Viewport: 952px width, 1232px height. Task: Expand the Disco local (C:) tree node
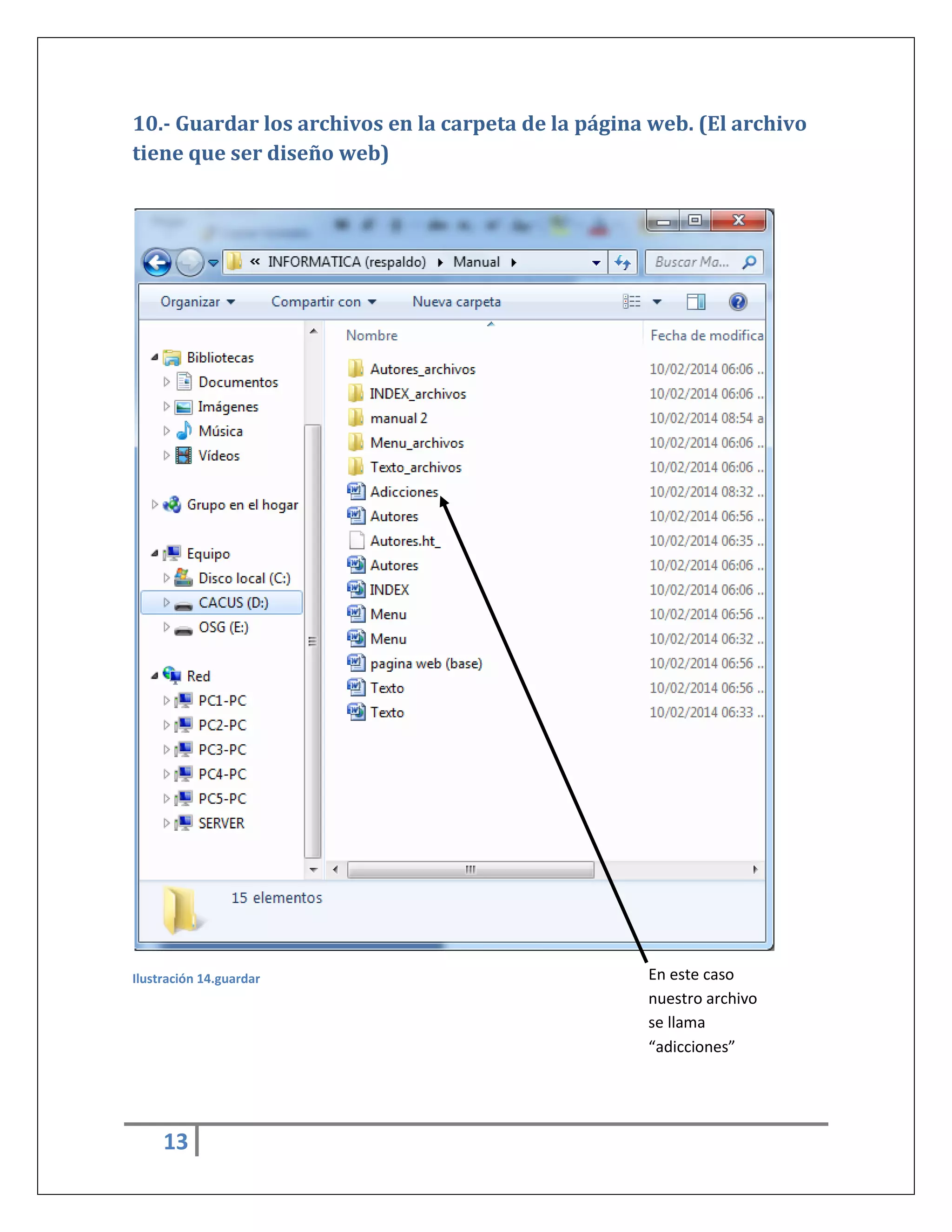pyautogui.click(x=166, y=577)
